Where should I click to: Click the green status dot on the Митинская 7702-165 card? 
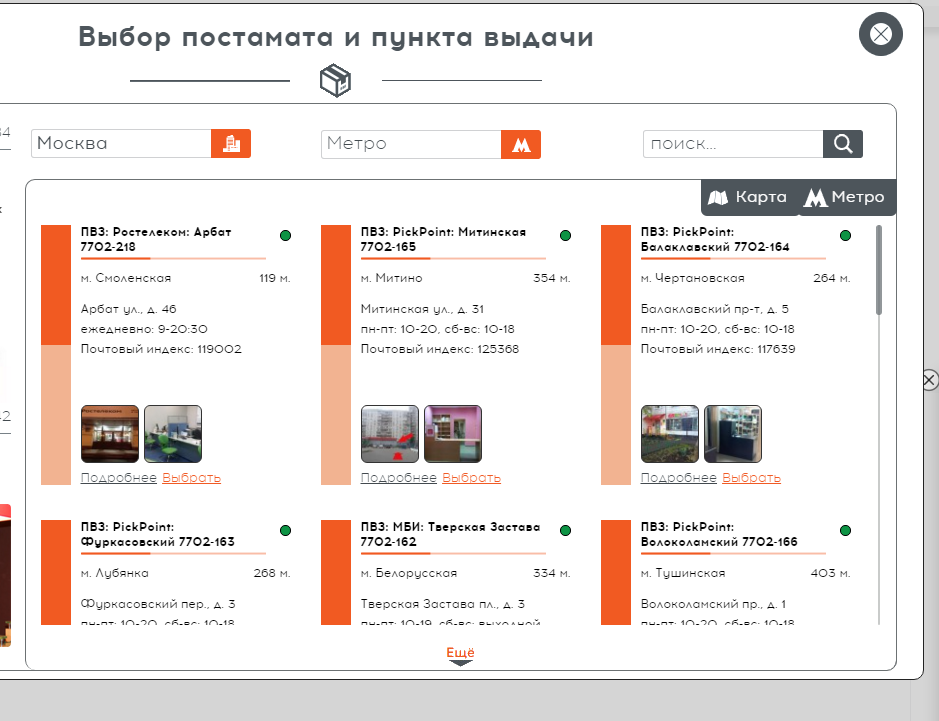tap(566, 235)
